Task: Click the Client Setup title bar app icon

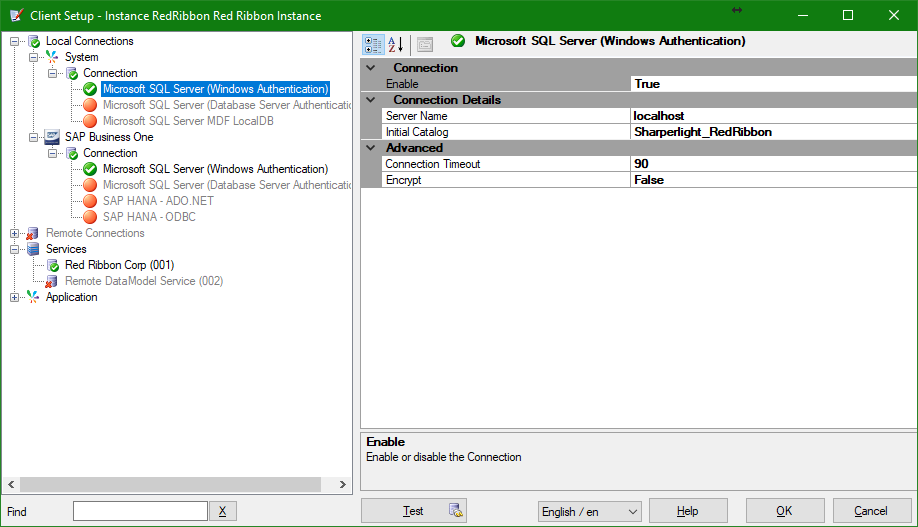Action: click(16, 15)
